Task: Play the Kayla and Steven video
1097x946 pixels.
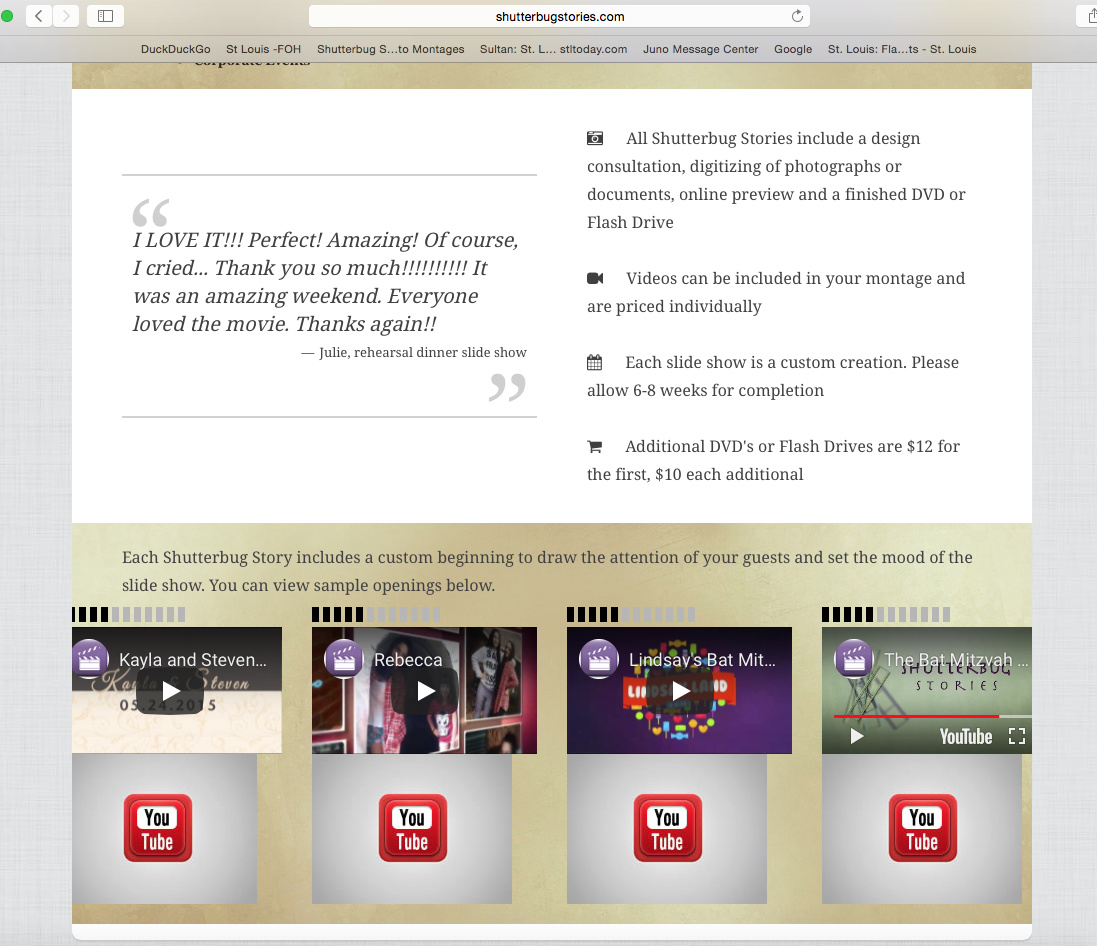Action: 171,691
